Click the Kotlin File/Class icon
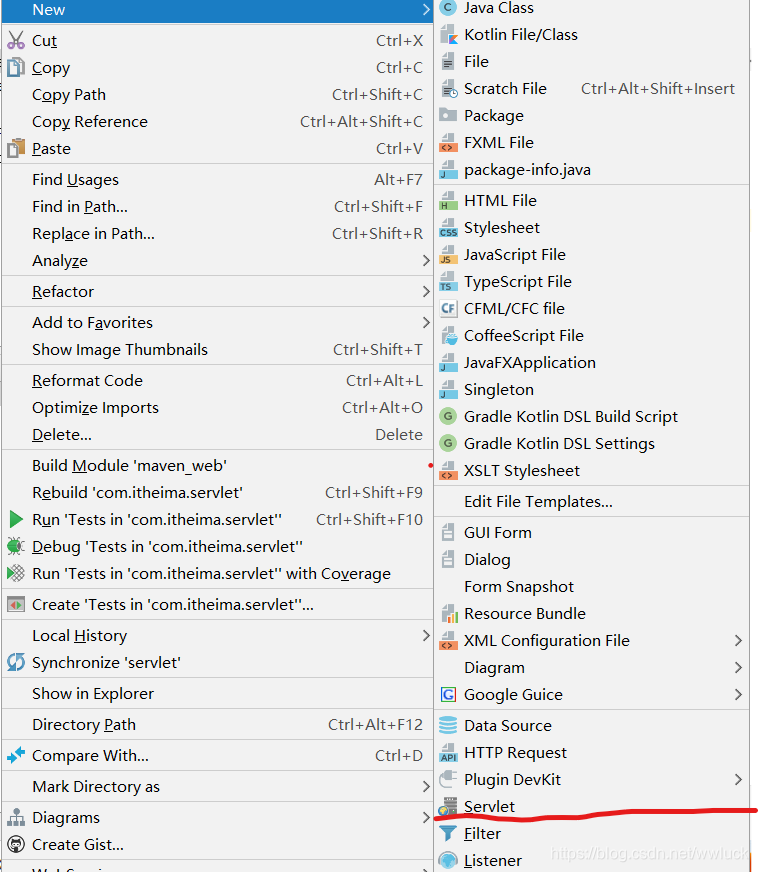This screenshot has width=758, height=872. (x=448, y=34)
